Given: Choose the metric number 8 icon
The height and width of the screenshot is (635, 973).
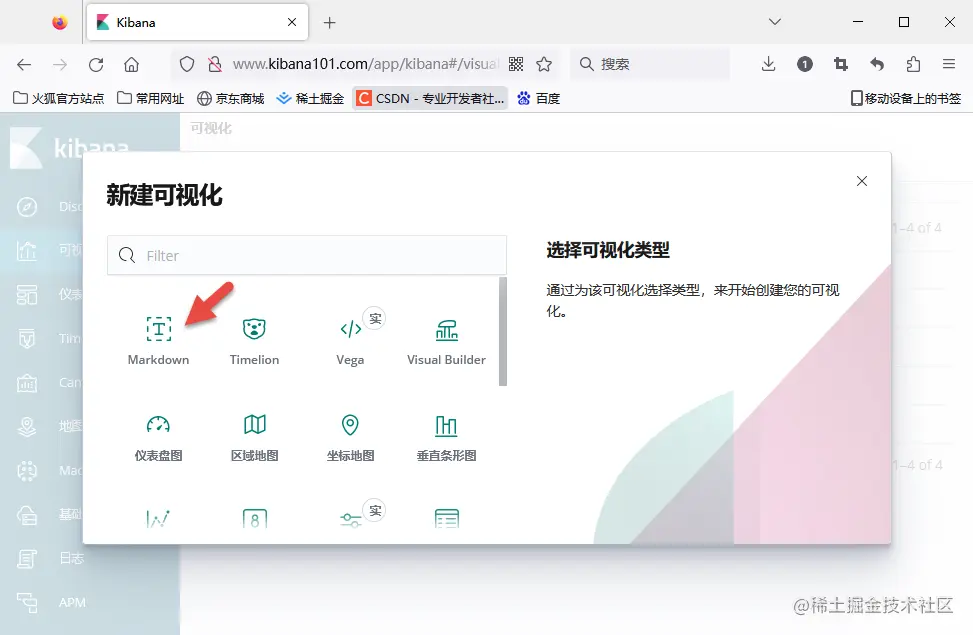Looking at the screenshot, I should (x=254, y=518).
